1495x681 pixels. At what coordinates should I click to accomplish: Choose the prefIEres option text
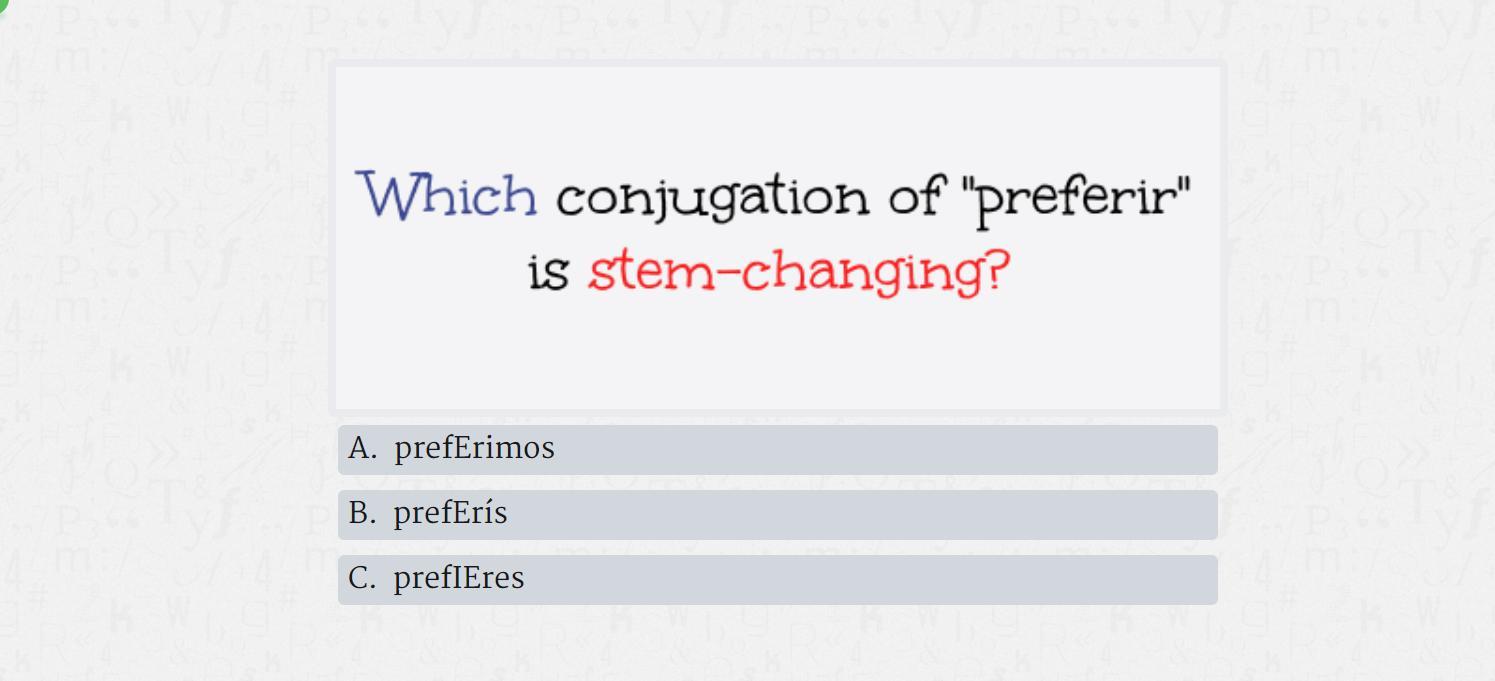(x=458, y=579)
